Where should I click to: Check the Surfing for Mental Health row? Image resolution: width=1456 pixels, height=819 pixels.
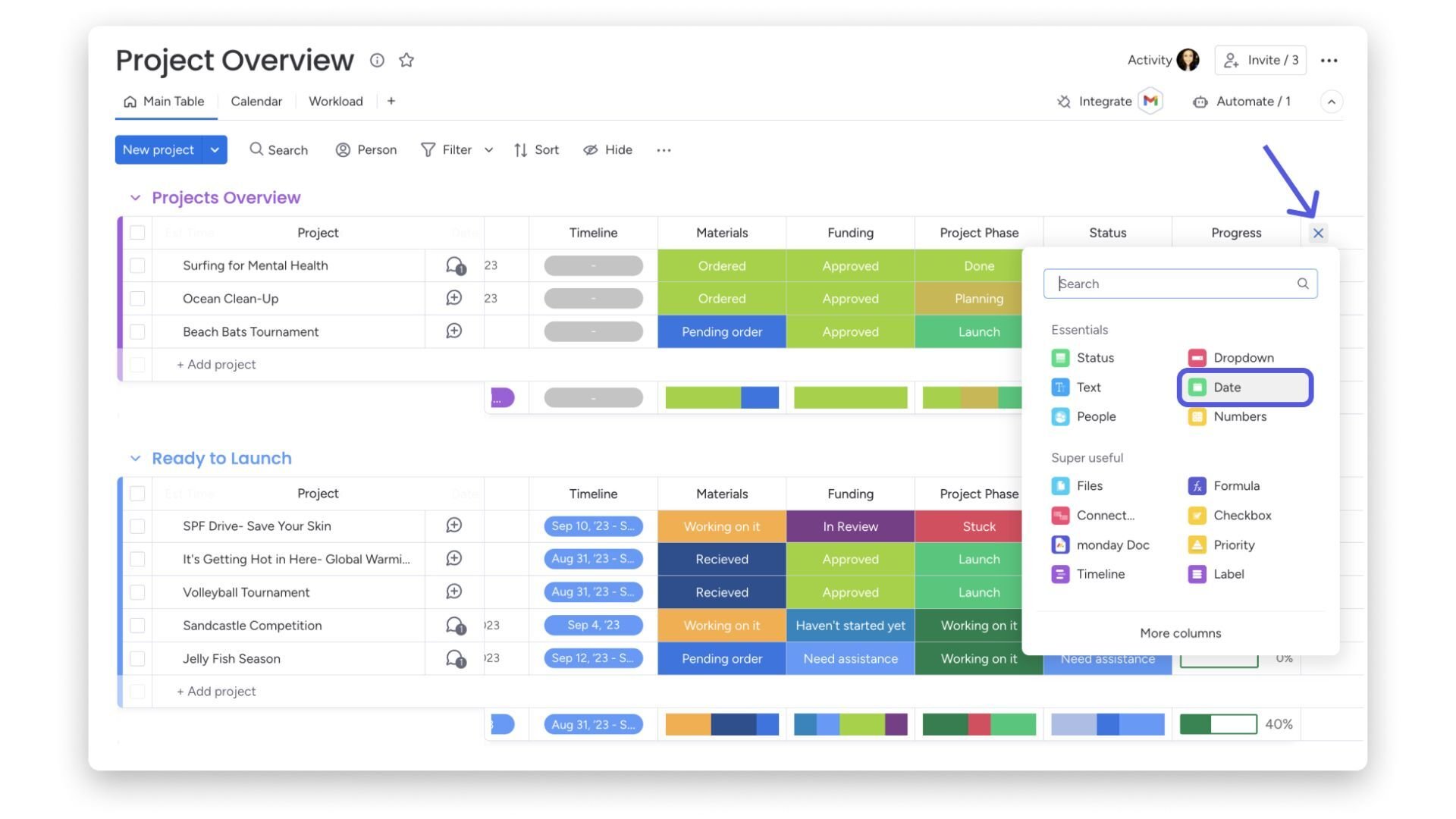pyautogui.click(x=137, y=265)
